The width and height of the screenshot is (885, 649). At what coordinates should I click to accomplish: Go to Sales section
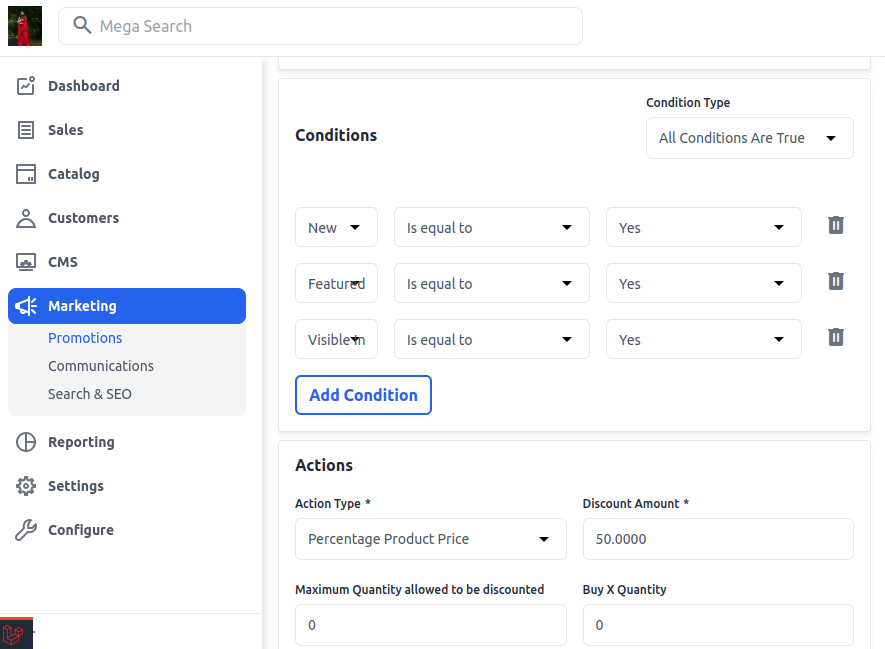click(127, 130)
